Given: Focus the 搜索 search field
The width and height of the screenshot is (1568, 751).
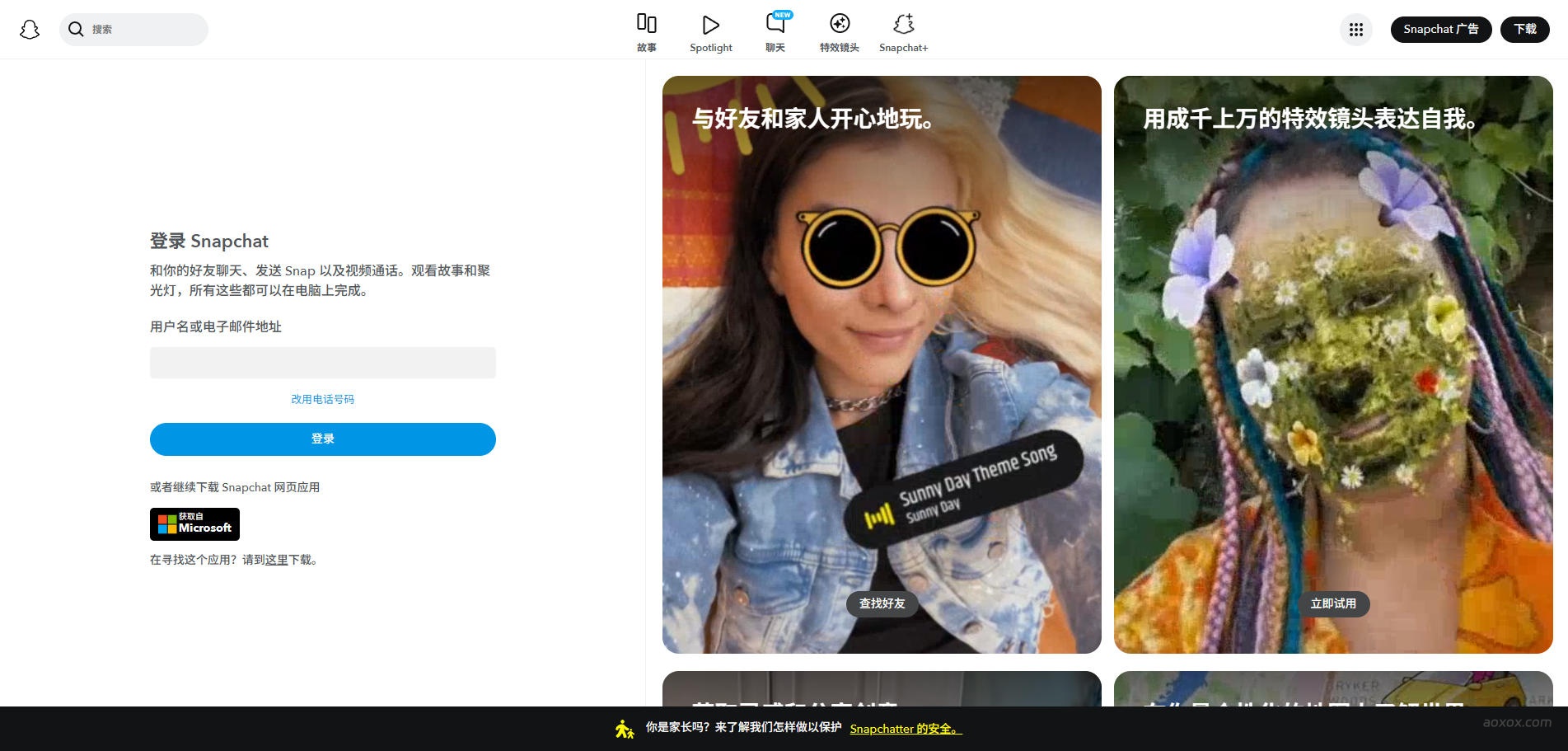Looking at the screenshot, I should pyautogui.click(x=133, y=30).
